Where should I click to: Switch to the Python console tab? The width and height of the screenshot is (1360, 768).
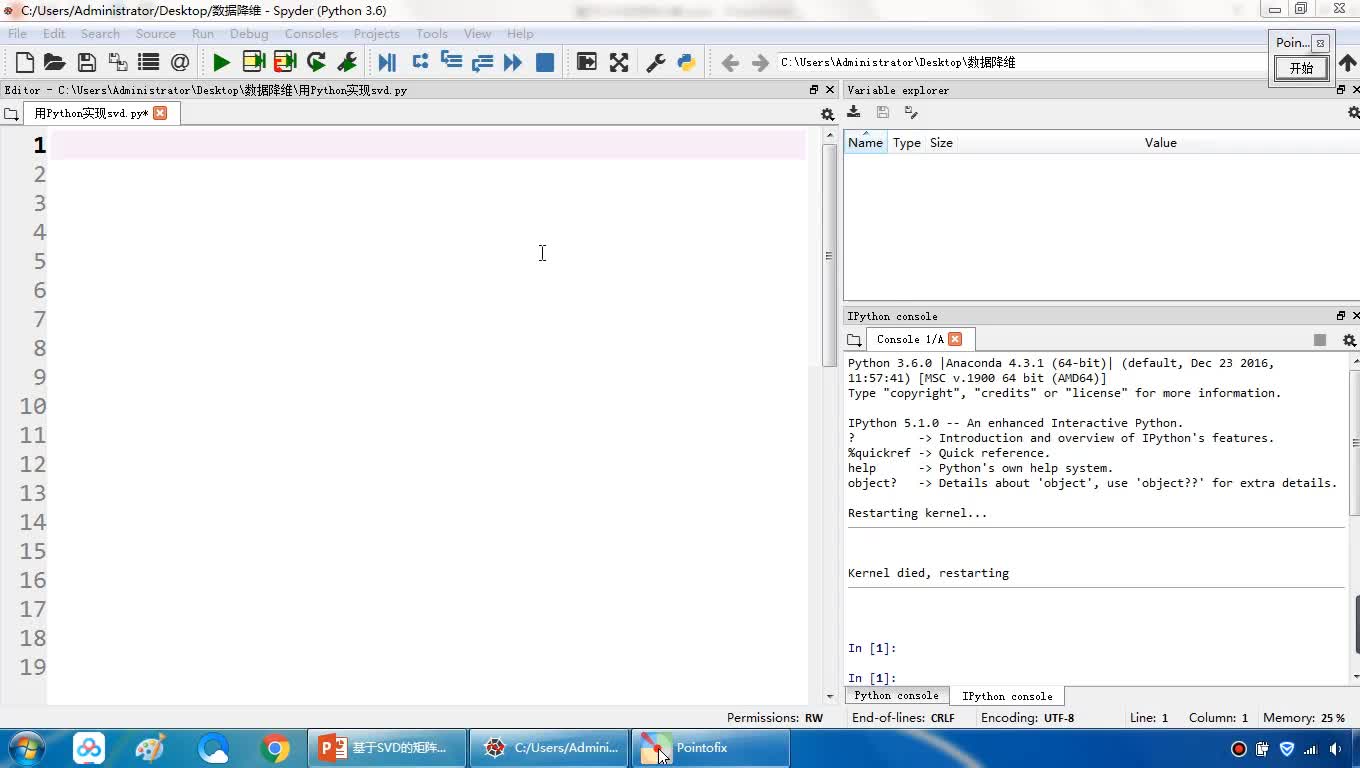coord(896,695)
